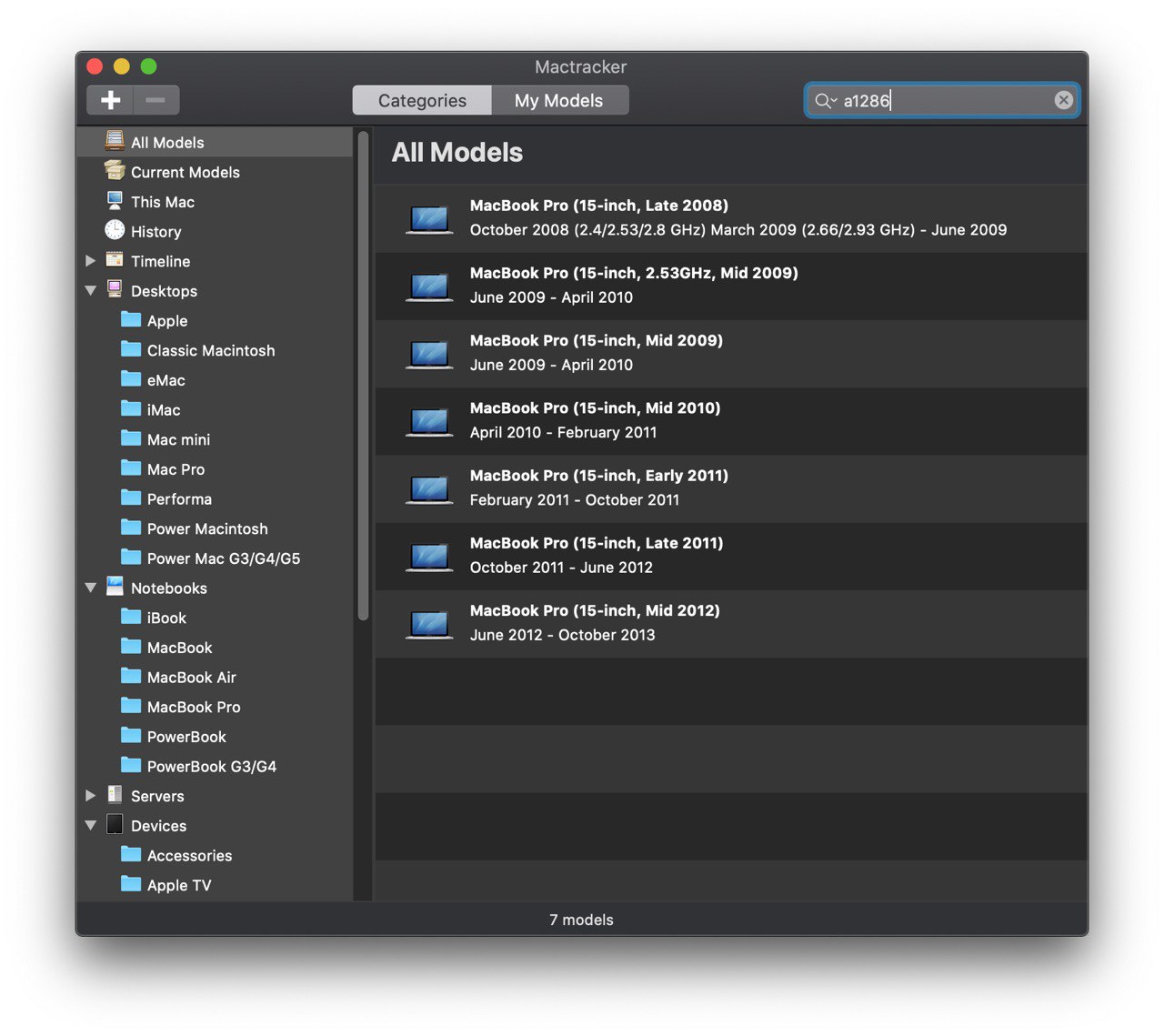Click the Performa folder icon
This screenshot has height=1036, width=1164.
(131, 498)
